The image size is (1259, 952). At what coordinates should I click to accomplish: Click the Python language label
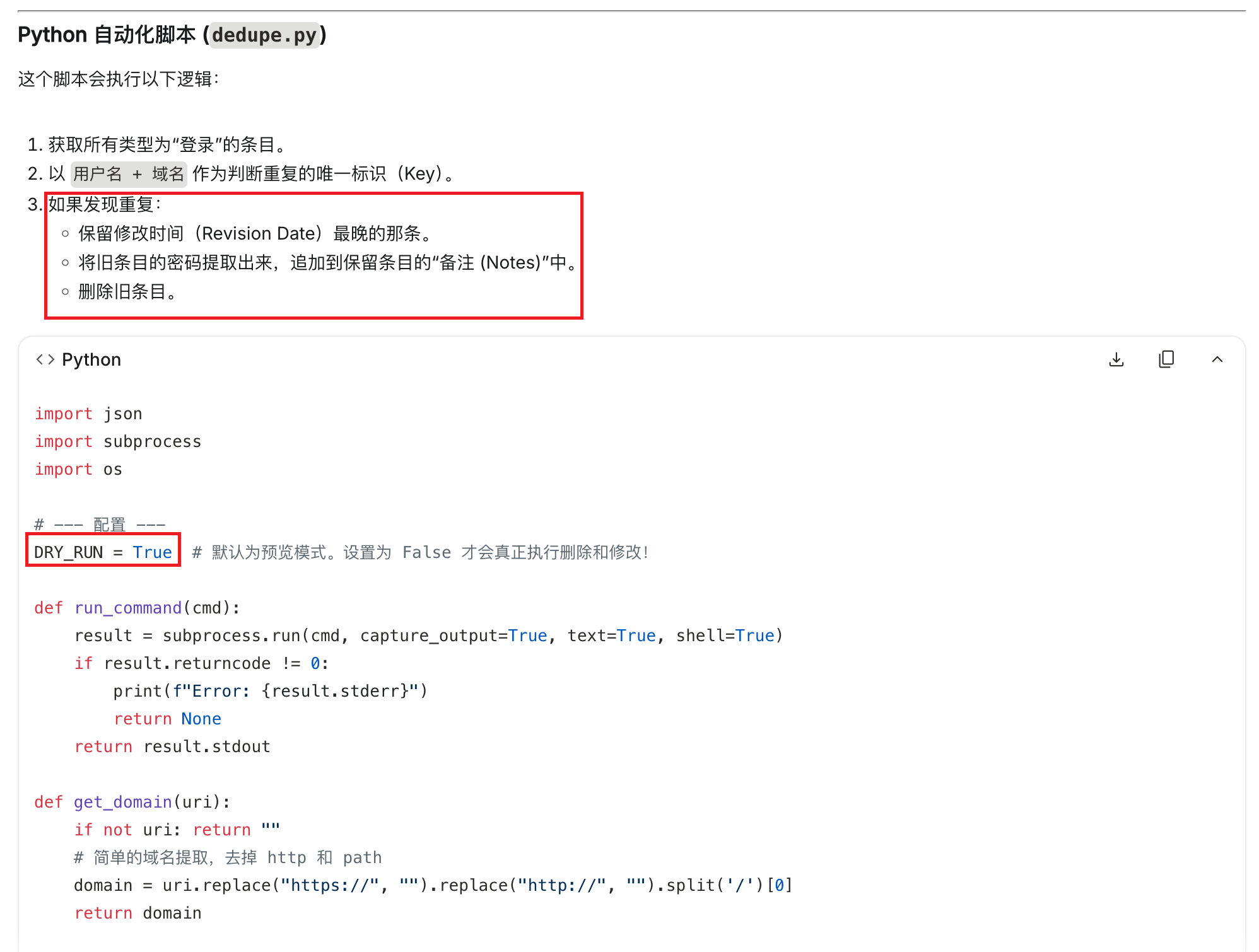pos(91,359)
